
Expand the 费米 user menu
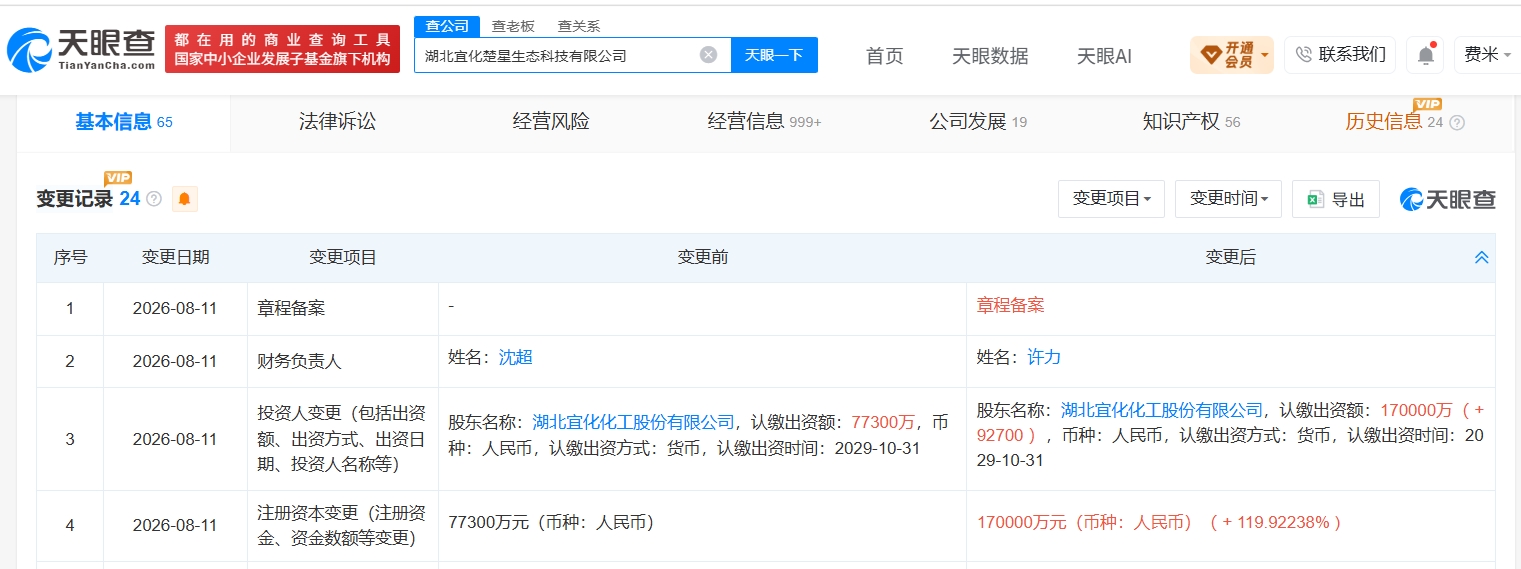click(1488, 55)
